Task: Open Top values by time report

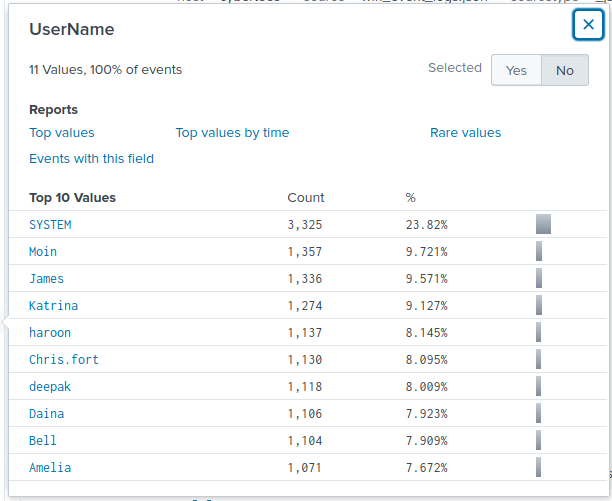Action: point(232,133)
